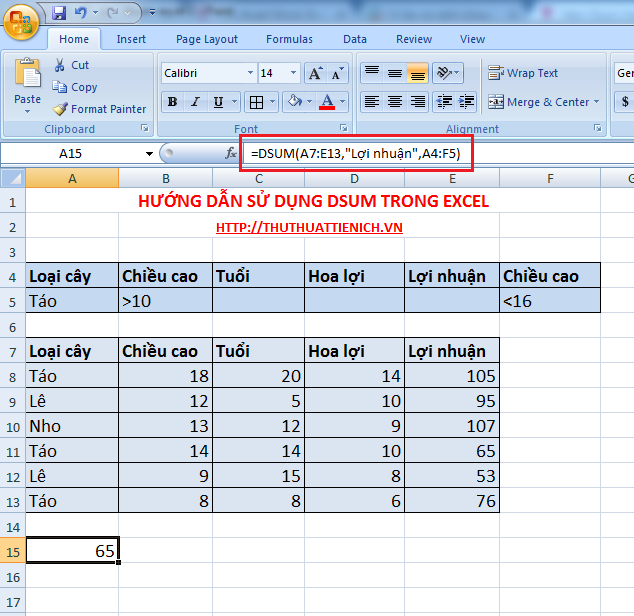Click the Center horizontal alignment icon
Image resolution: width=634 pixels, height=616 pixels.
[395, 102]
